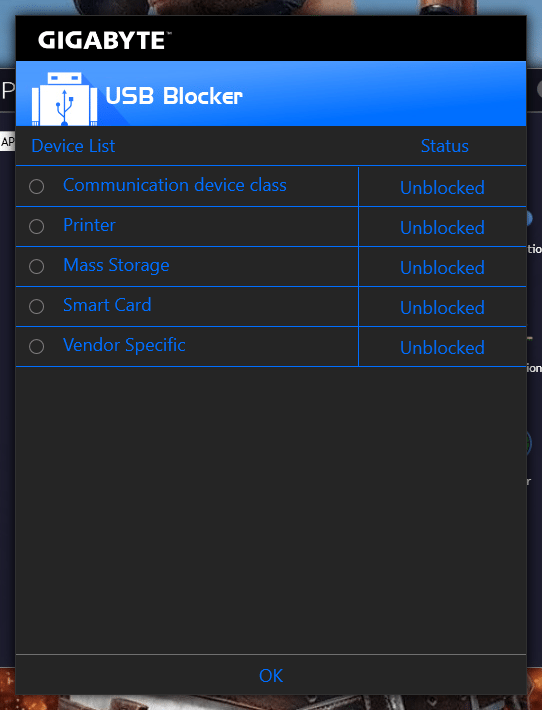
Task: Select the Printer radio button
Action: pos(36,226)
